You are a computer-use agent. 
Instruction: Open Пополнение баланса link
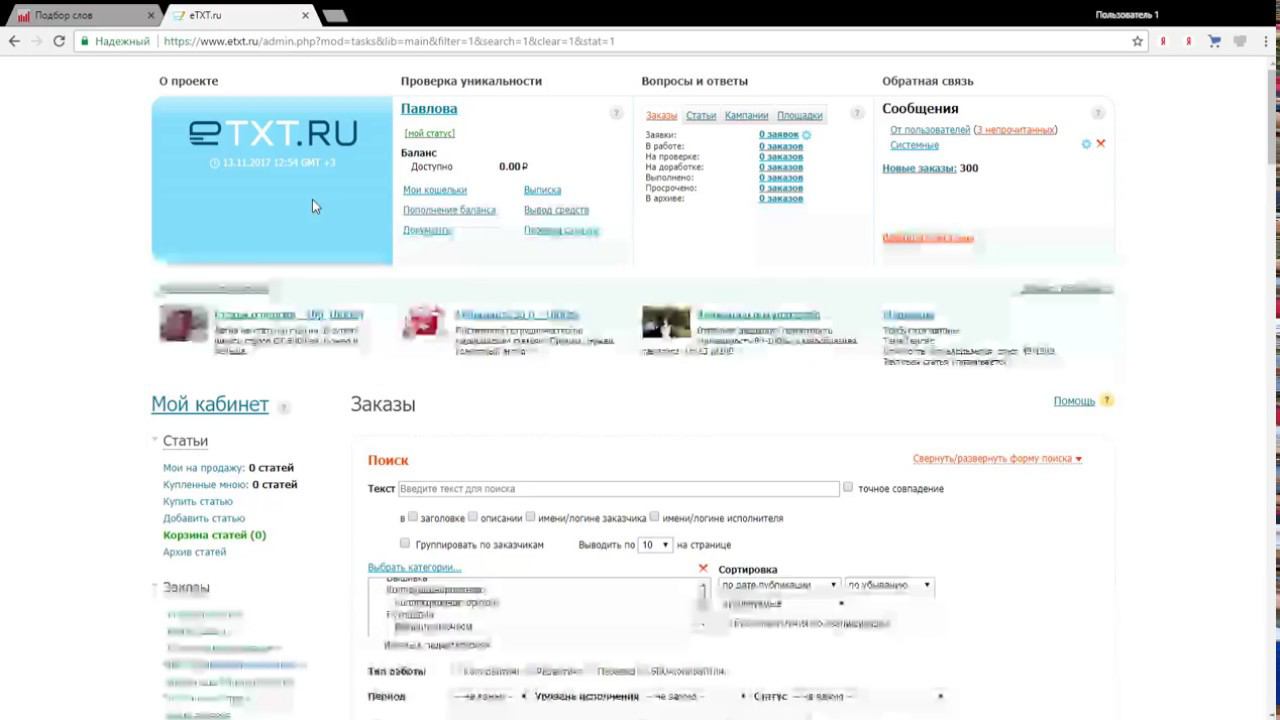pos(449,210)
